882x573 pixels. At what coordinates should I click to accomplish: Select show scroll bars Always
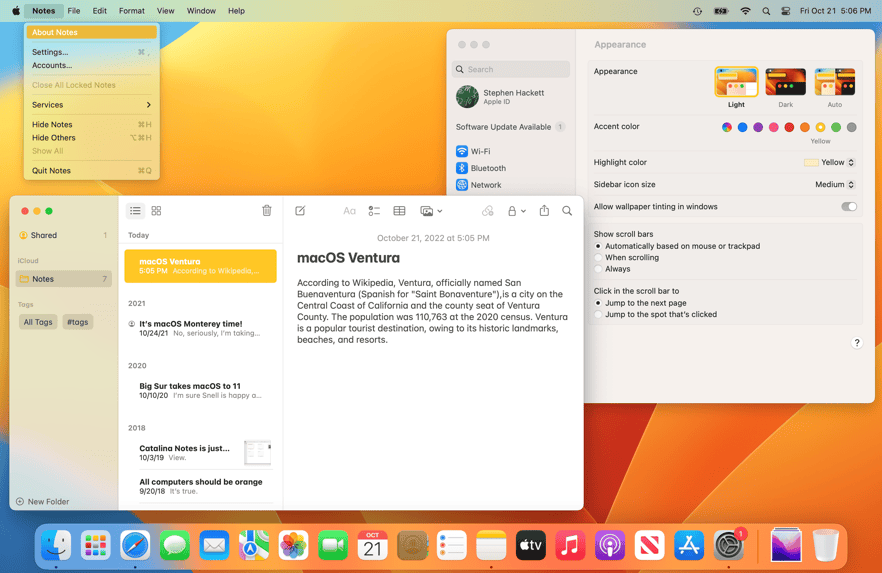[598, 269]
